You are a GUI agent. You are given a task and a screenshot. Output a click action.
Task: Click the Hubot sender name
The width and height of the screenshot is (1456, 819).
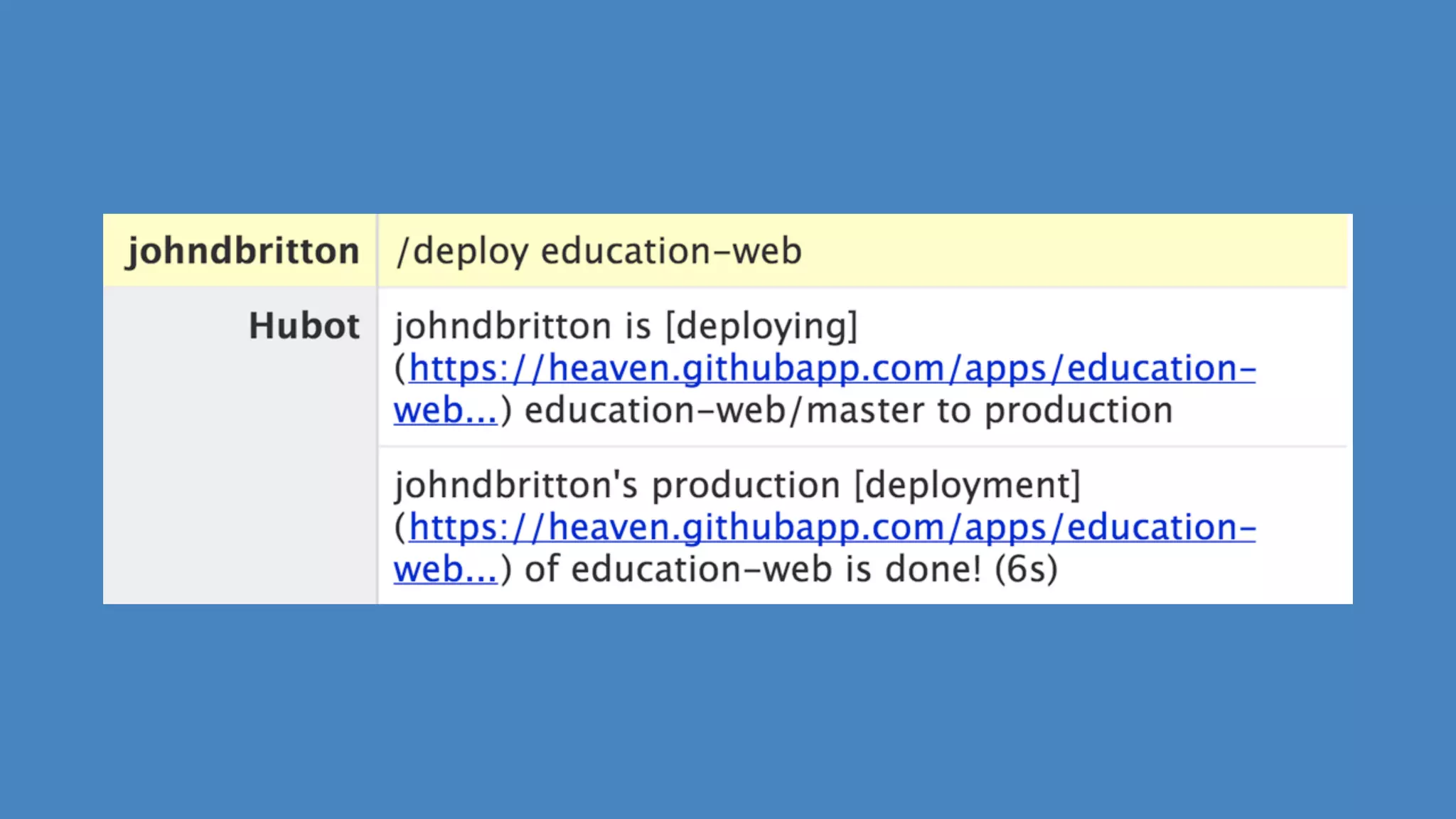click(304, 326)
